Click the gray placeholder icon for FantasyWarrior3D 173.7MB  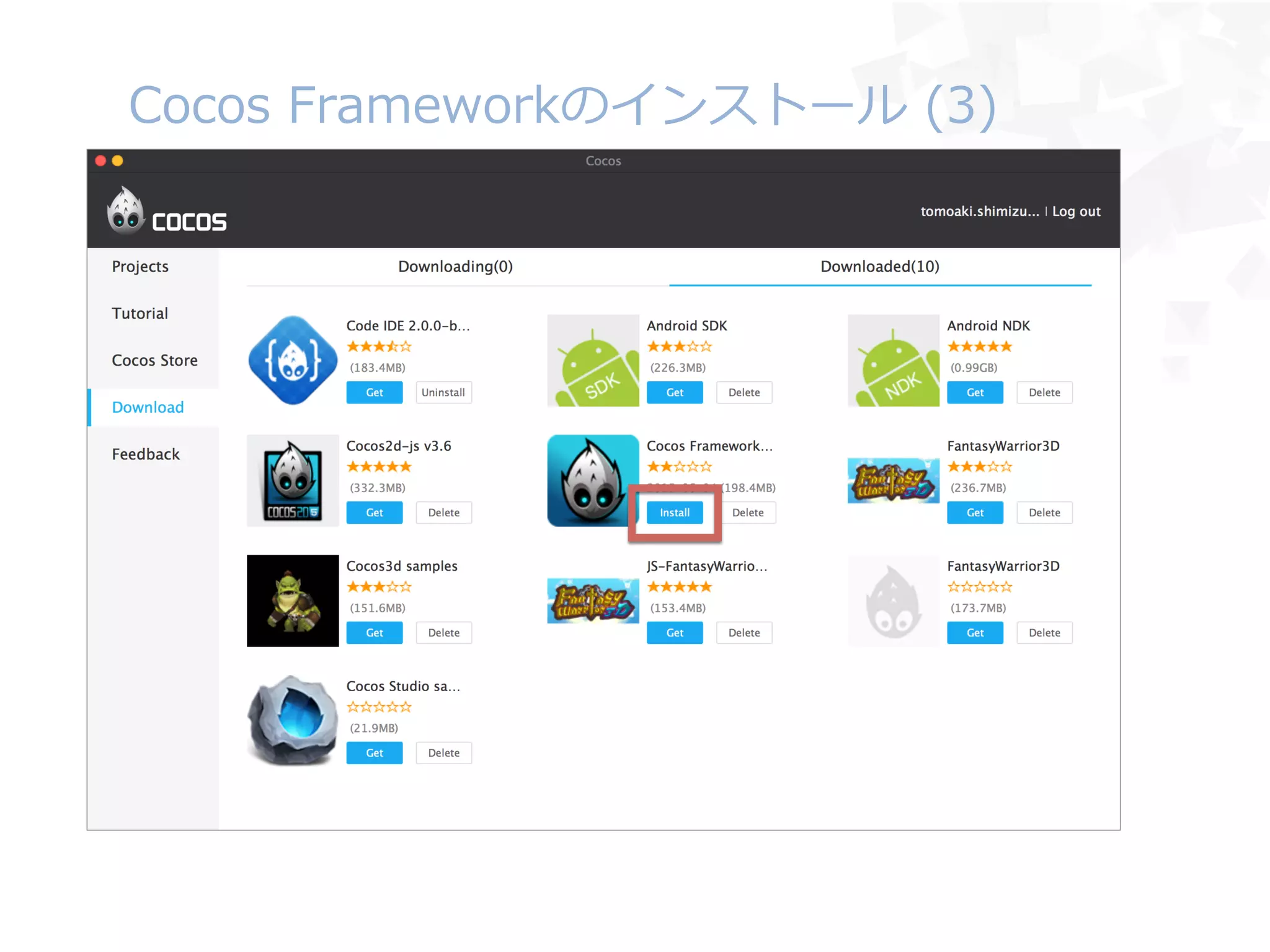tap(894, 601)
